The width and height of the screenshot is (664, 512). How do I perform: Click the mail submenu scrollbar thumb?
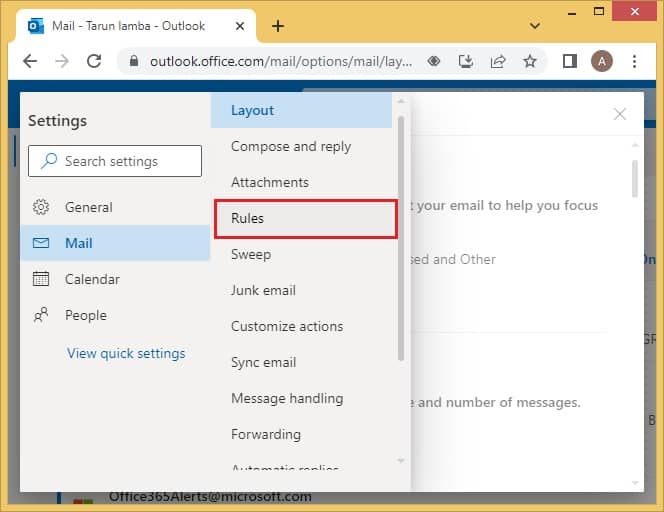click(401, 238)
